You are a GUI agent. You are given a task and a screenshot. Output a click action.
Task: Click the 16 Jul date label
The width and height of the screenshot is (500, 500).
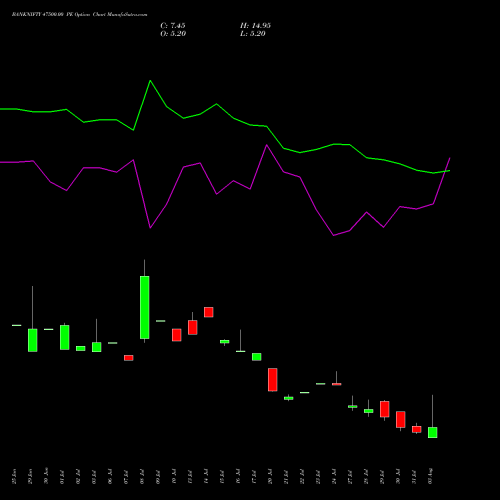239,476
